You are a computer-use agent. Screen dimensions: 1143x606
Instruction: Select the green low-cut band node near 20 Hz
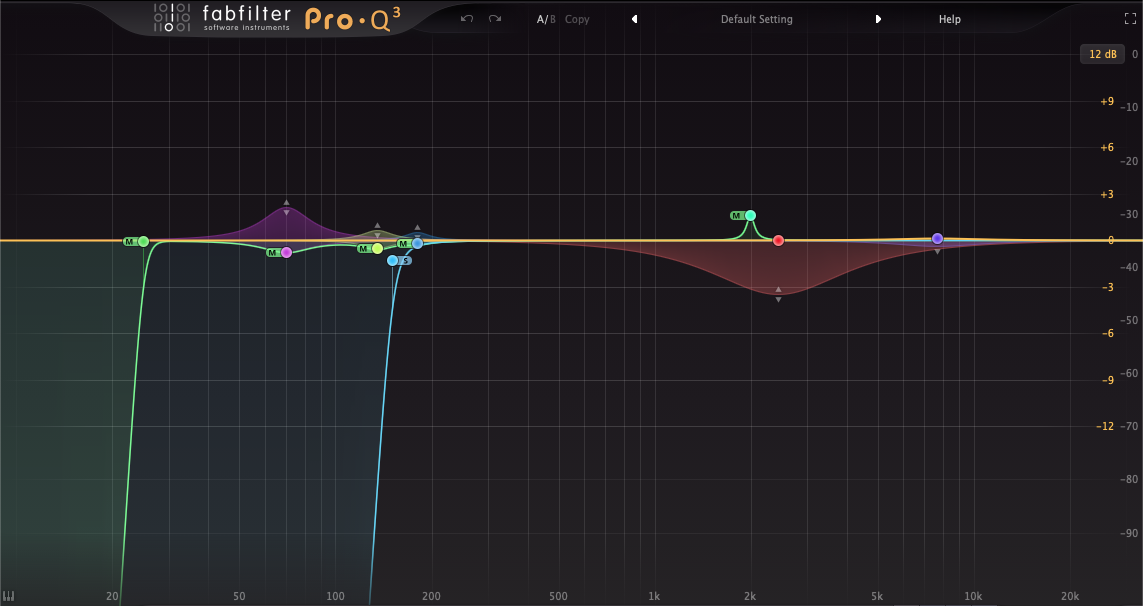point(143,241)
